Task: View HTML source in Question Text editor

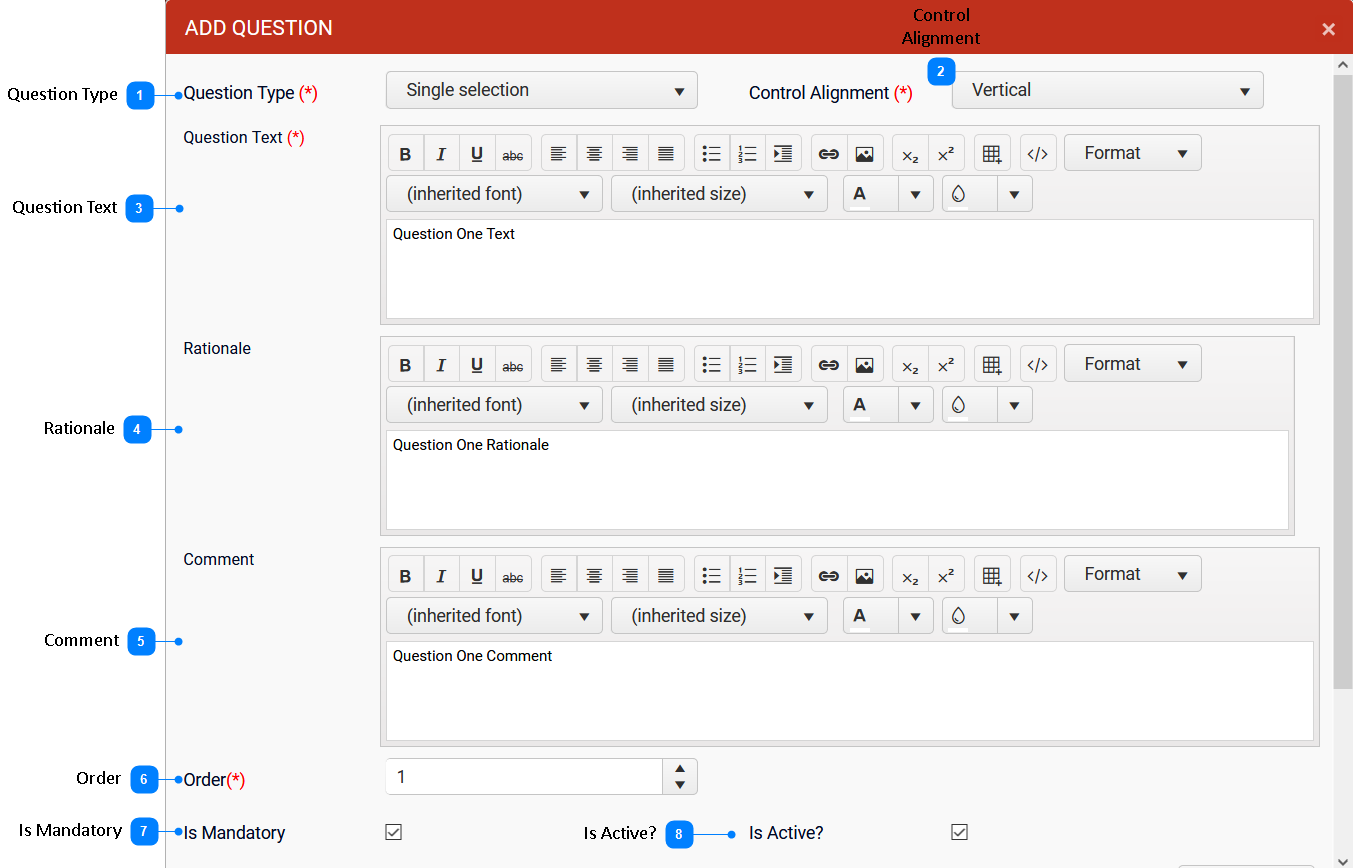Action: point(1038,154)
